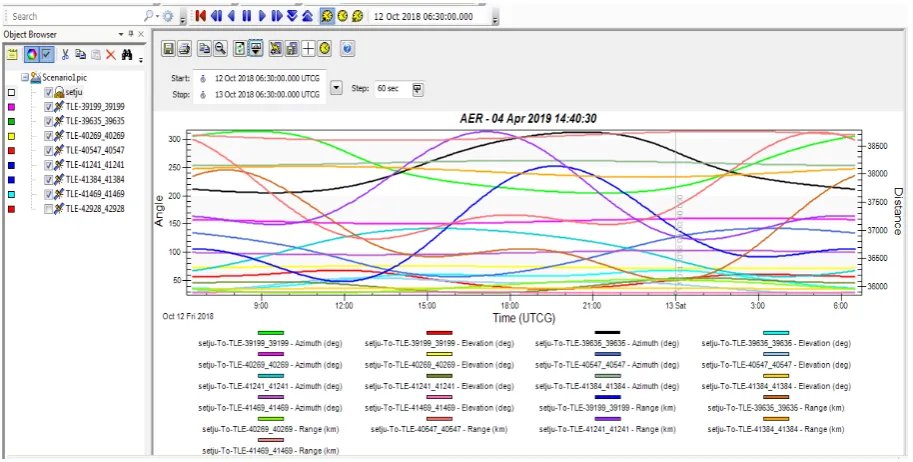913x462 pixels.
Task: Click the binoculars find icon in Object Browser
Action: pyautogui.click(x=127, y=55)
